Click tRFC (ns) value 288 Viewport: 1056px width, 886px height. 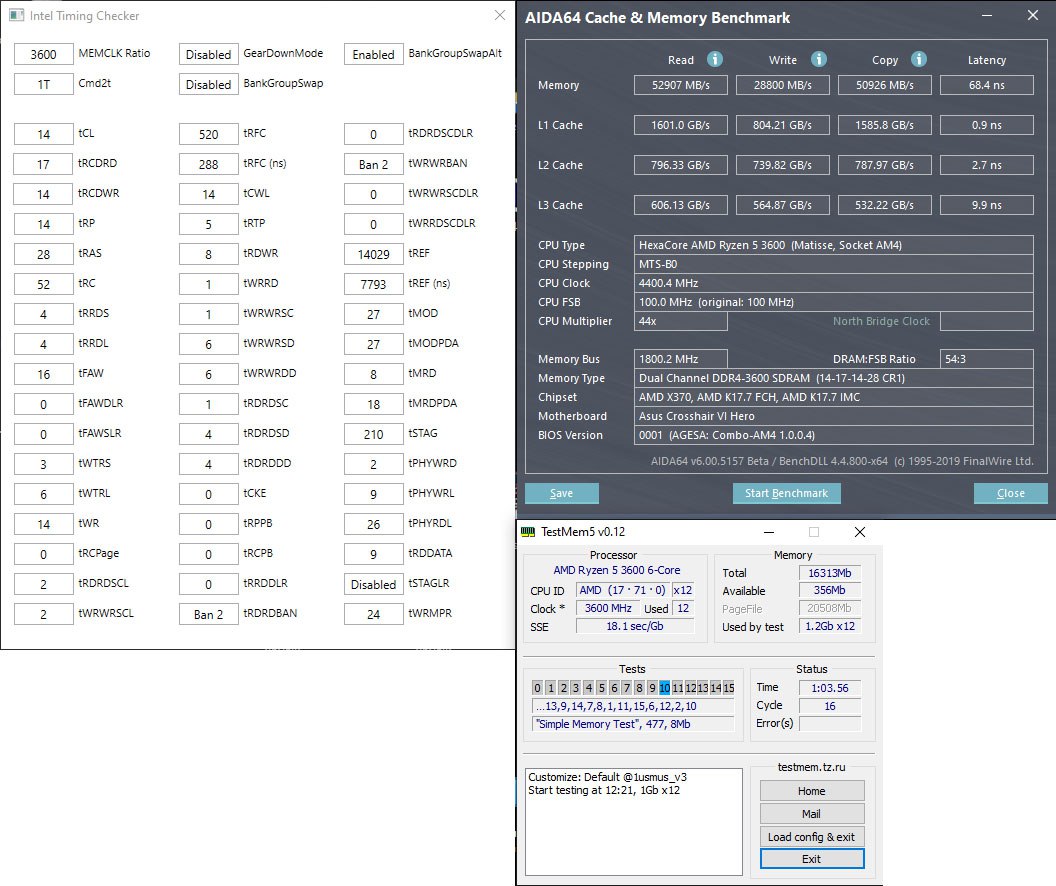[x=209, y=164]
